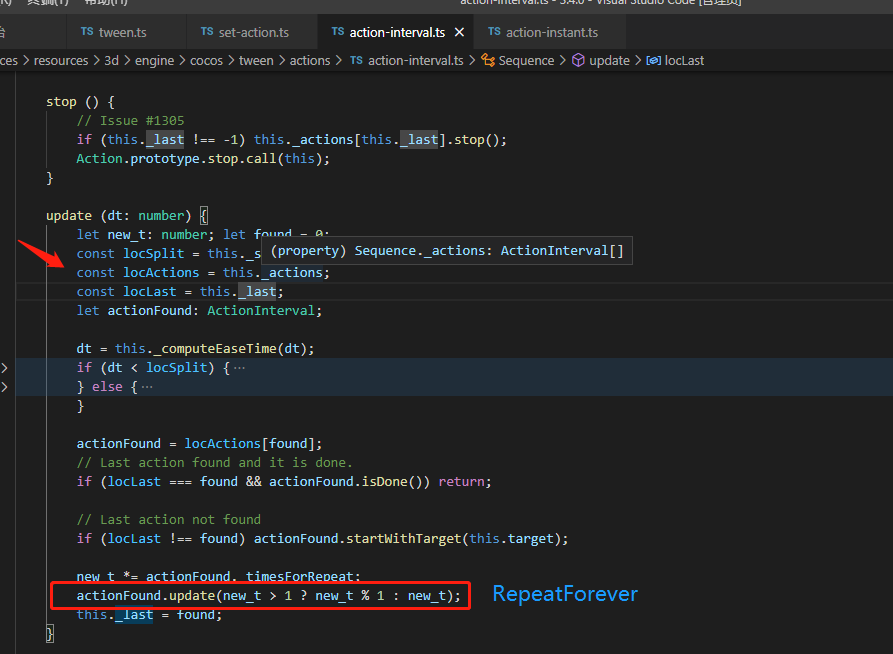This screenshot has height=654, width=893.
Task: Click 'const locSplit' variable
Action: point(154,254)
